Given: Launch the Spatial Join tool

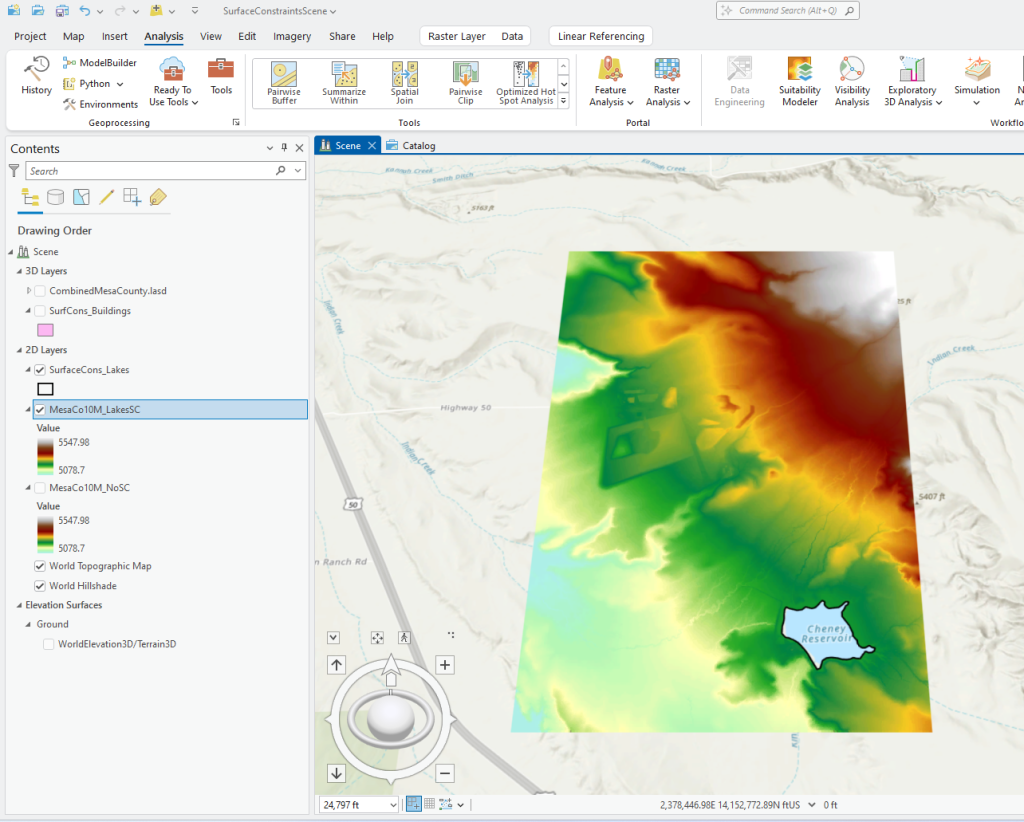Looking at the screenshot, I should pos(405,82).
